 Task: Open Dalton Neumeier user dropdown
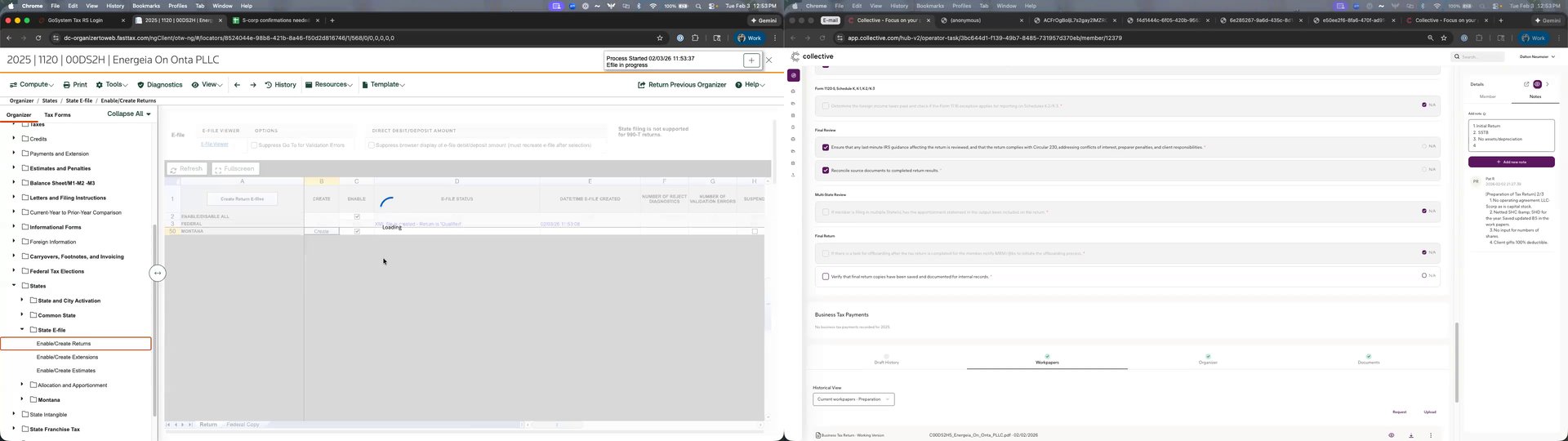tap(1537, 57)
